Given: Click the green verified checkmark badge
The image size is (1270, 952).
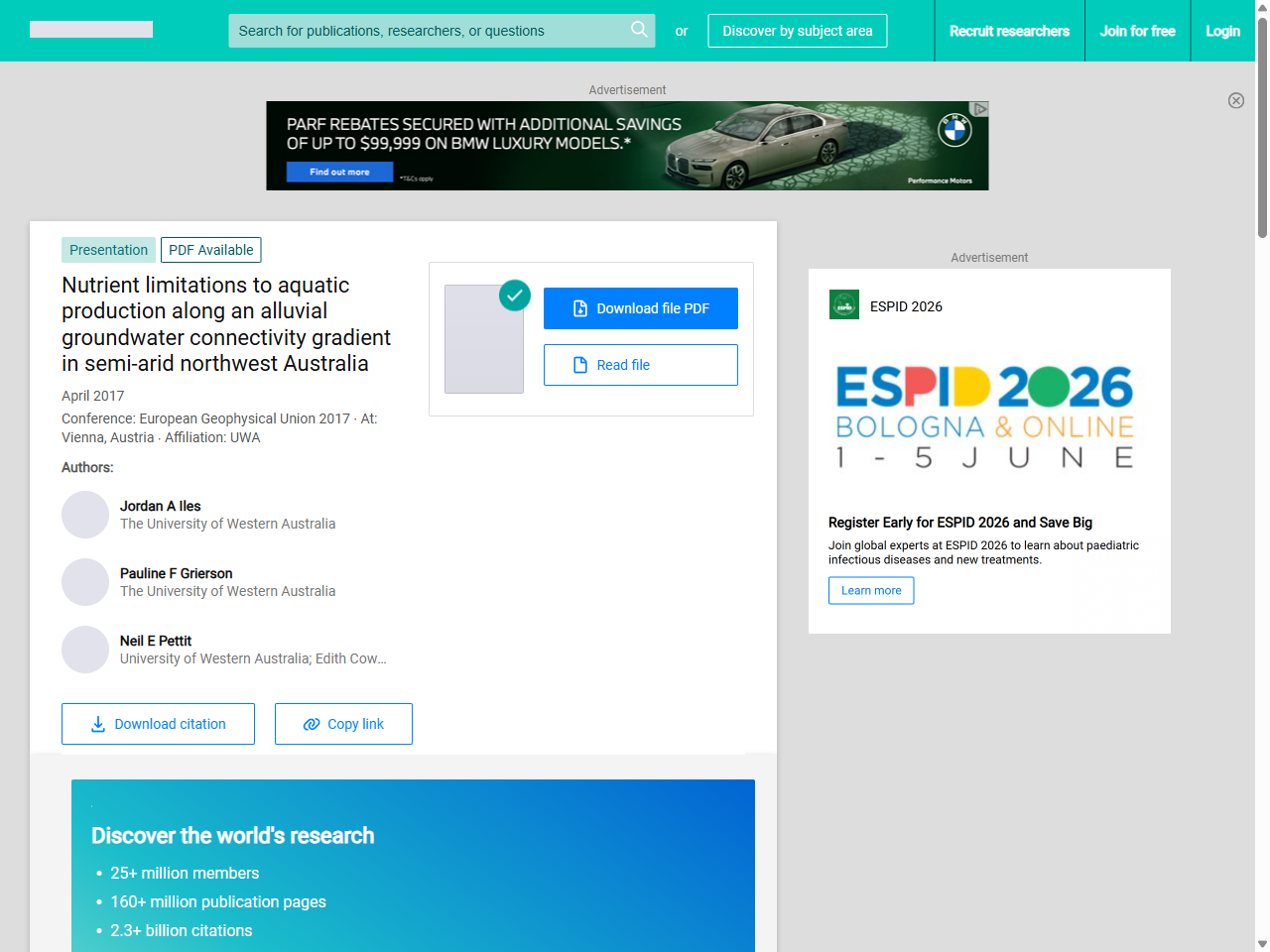Looking at the screenshot, I should tap(514, 296).
